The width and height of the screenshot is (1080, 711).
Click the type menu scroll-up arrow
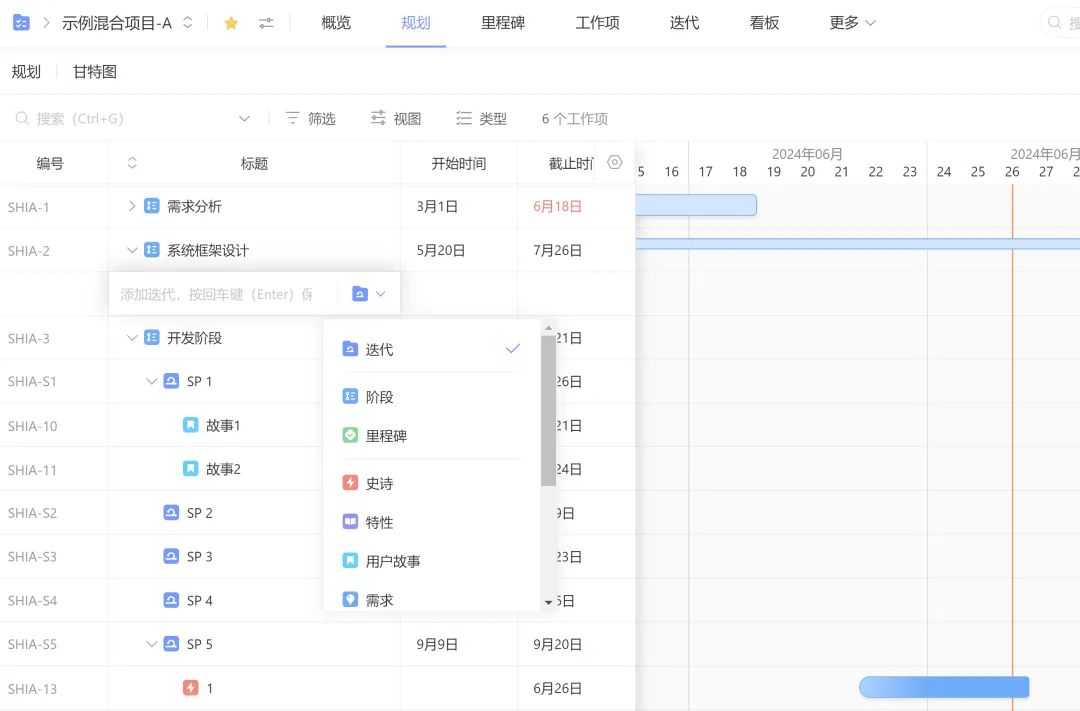point(548,328)
